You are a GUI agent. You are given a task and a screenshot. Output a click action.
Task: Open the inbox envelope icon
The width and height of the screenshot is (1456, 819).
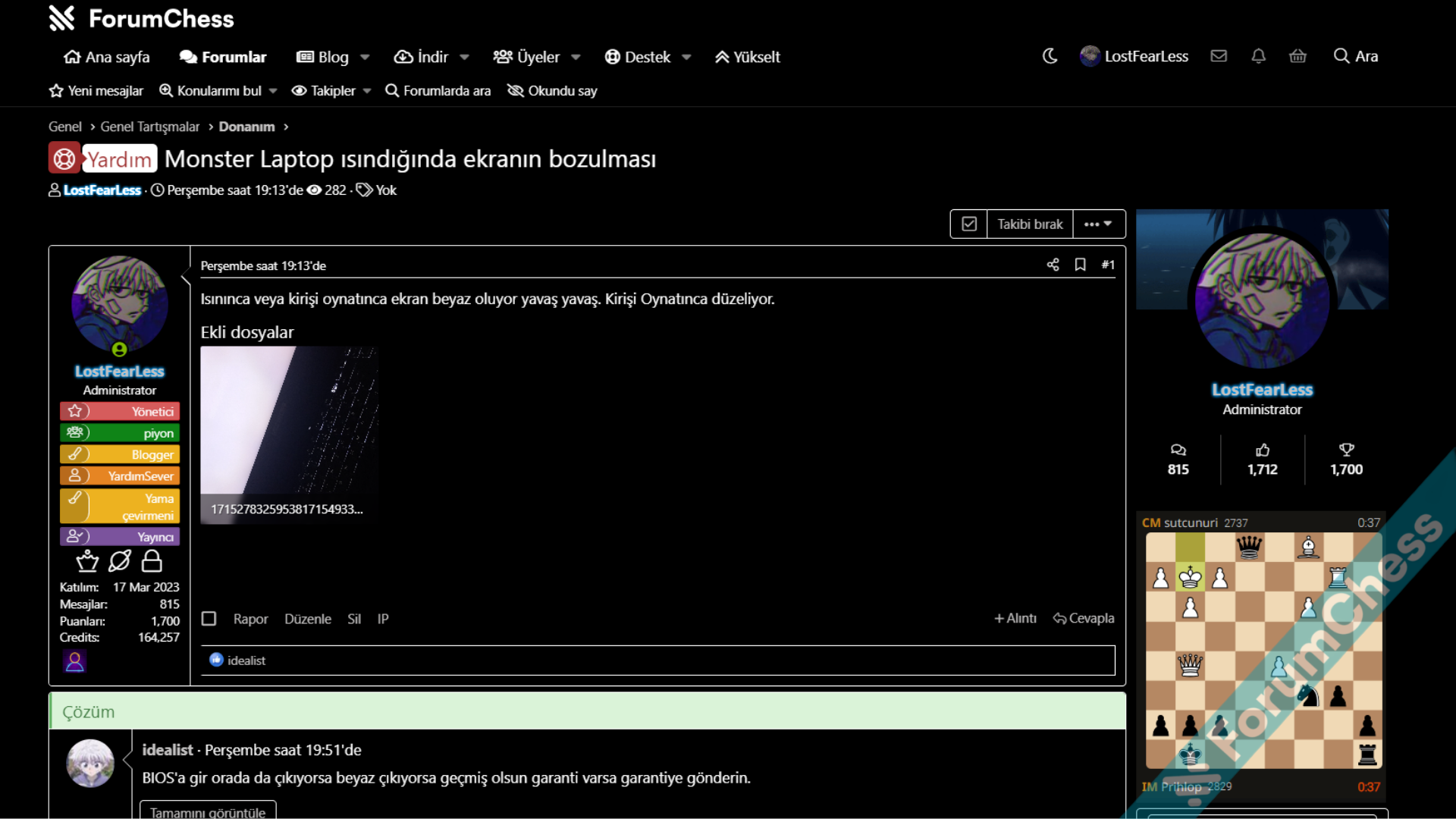pos(1219,56)
